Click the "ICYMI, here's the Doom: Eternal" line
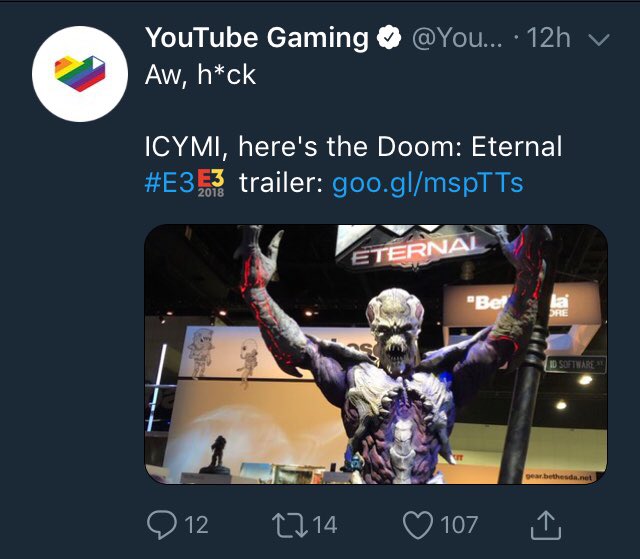 (353, 146)
